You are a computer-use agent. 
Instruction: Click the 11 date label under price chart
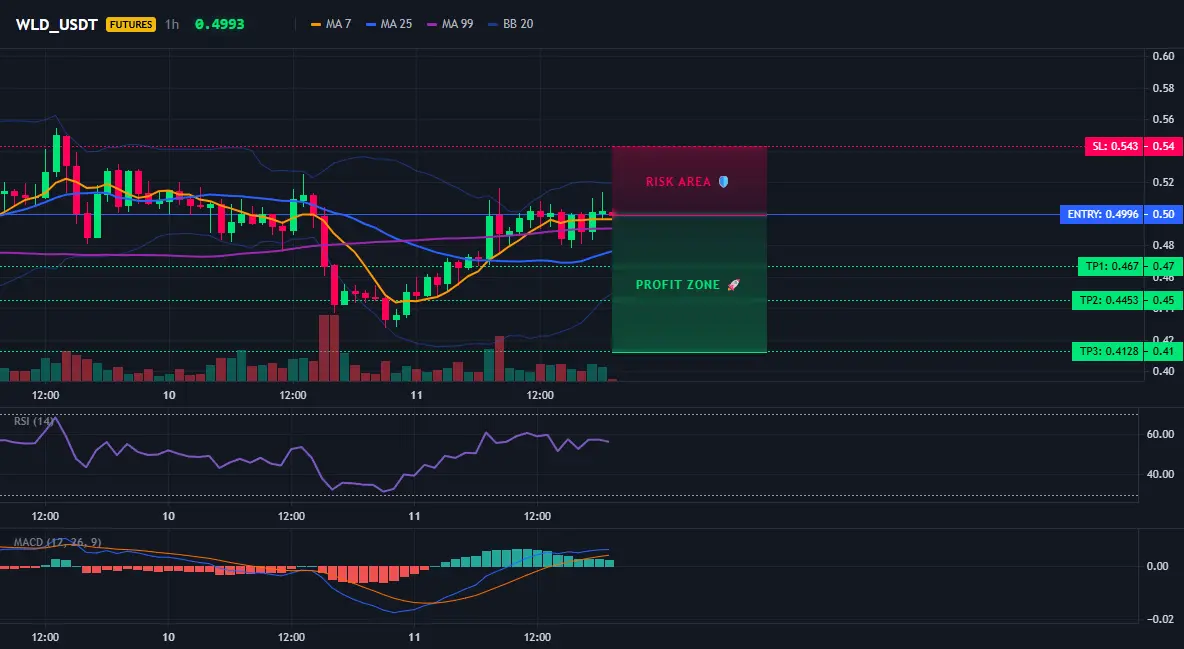[416, 395]
